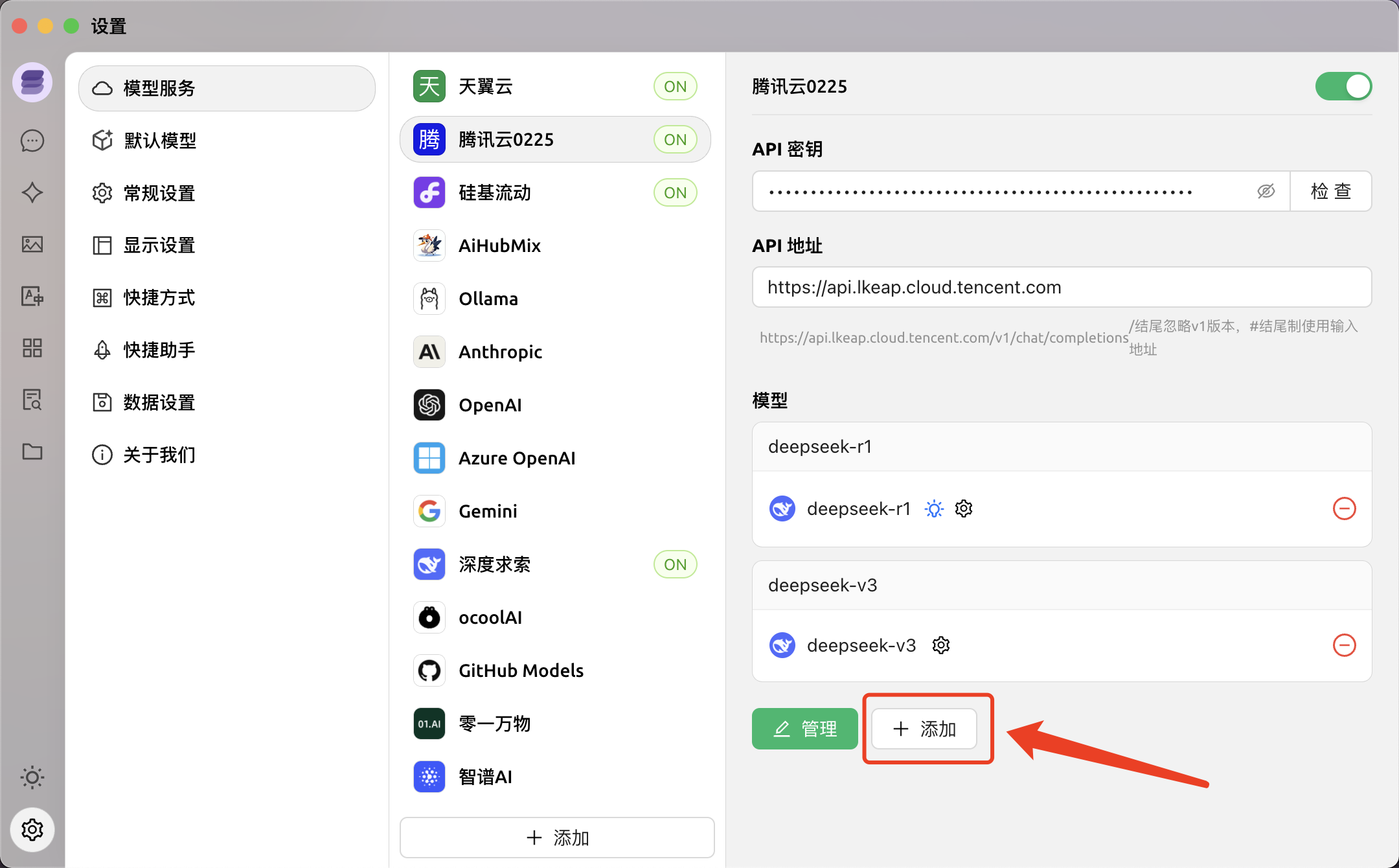Click the 检查 API key button
The width and height of the screenshot is (1399, 868).
tap(1330, 191)
